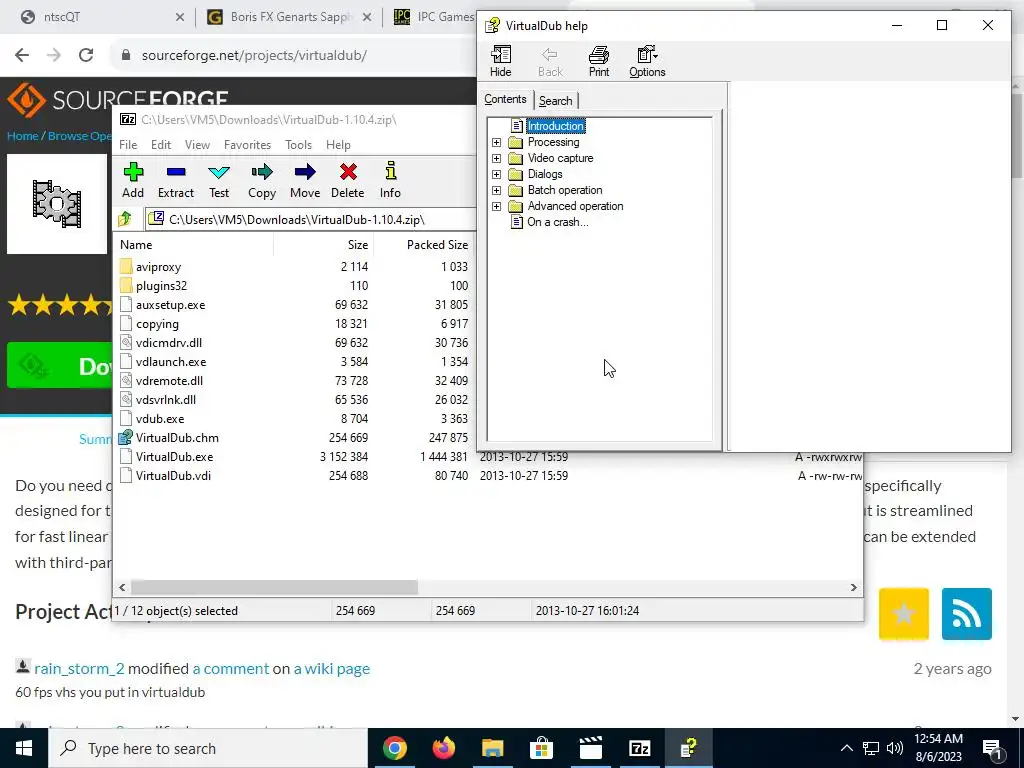Expand the Dialogs help folder
Viewport: 1024px width, 768px height.
(496, 174)
